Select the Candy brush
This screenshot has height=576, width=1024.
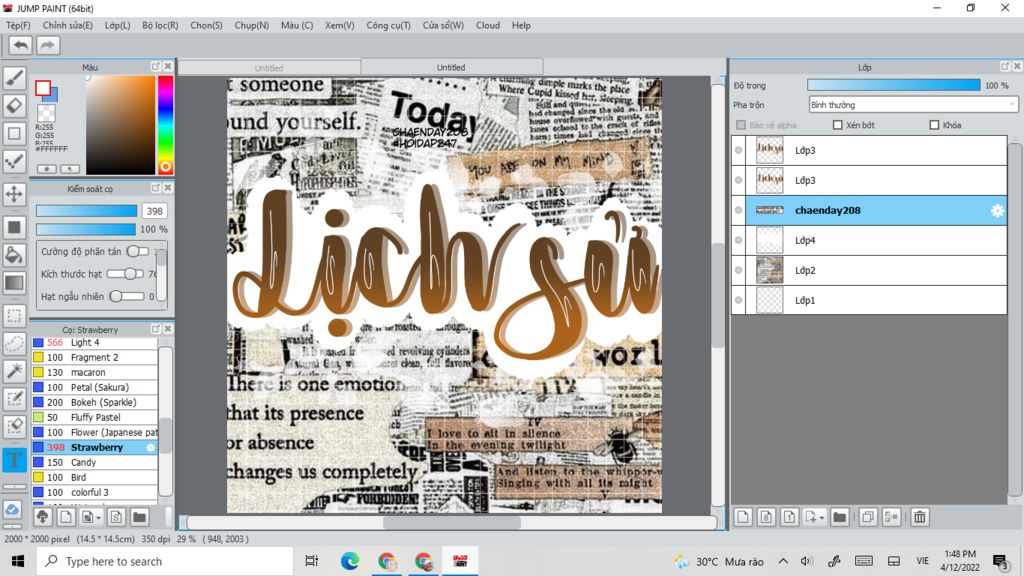[x=95, y=462]
